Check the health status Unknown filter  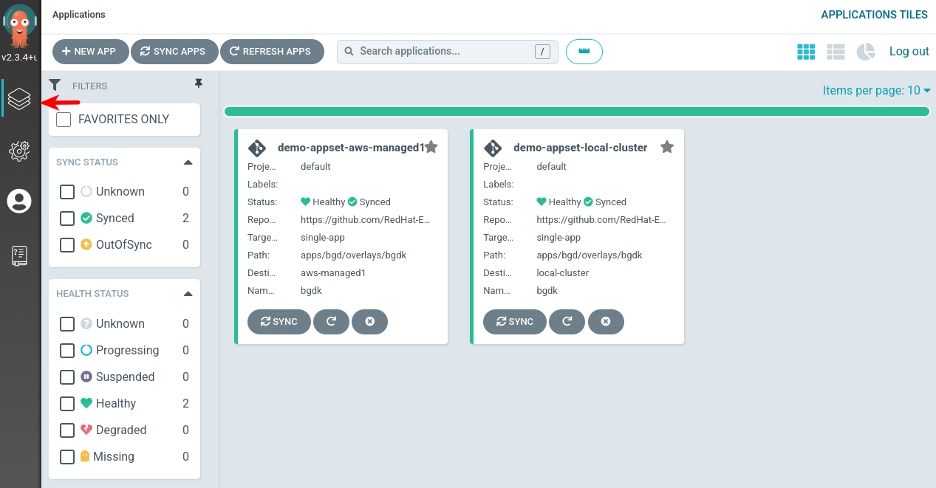tap(67, 323)
